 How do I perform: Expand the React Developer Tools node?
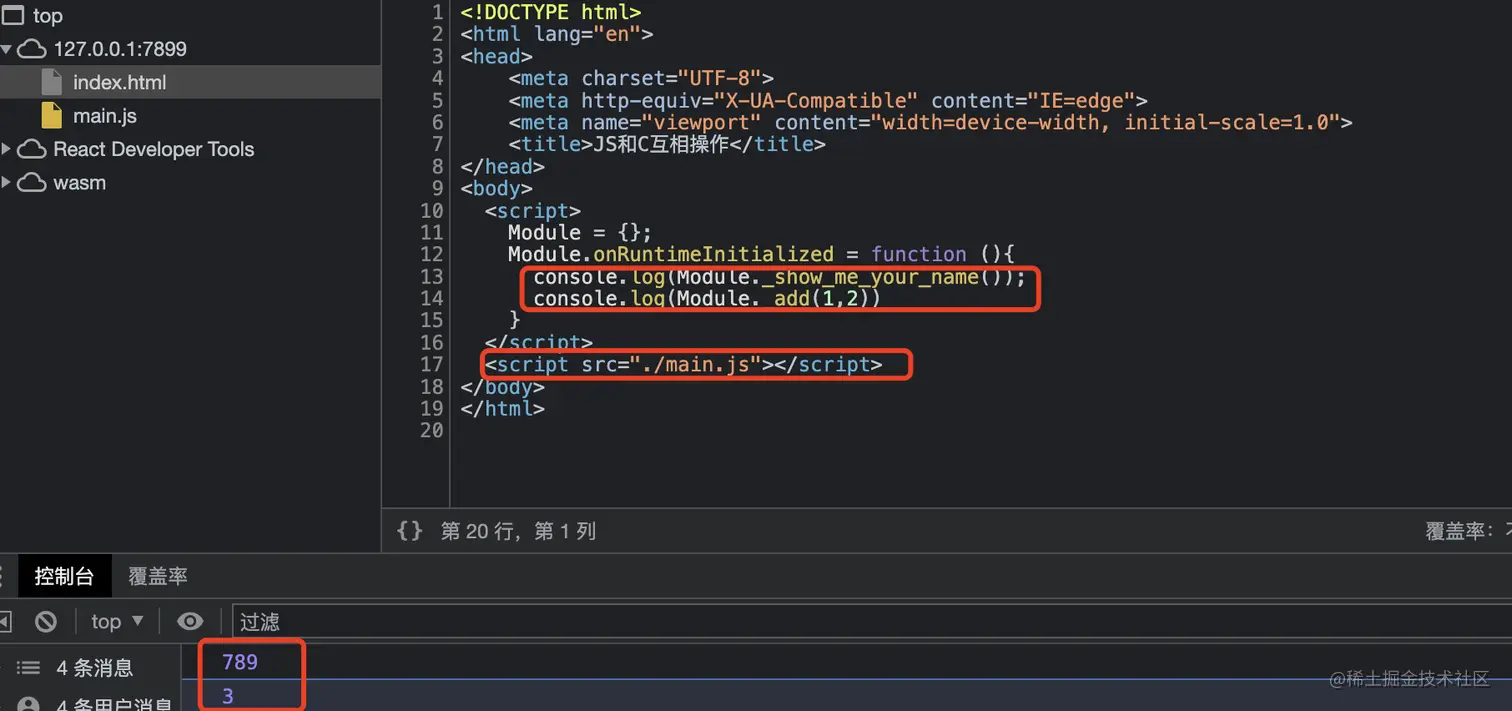(x=6, y=149)
